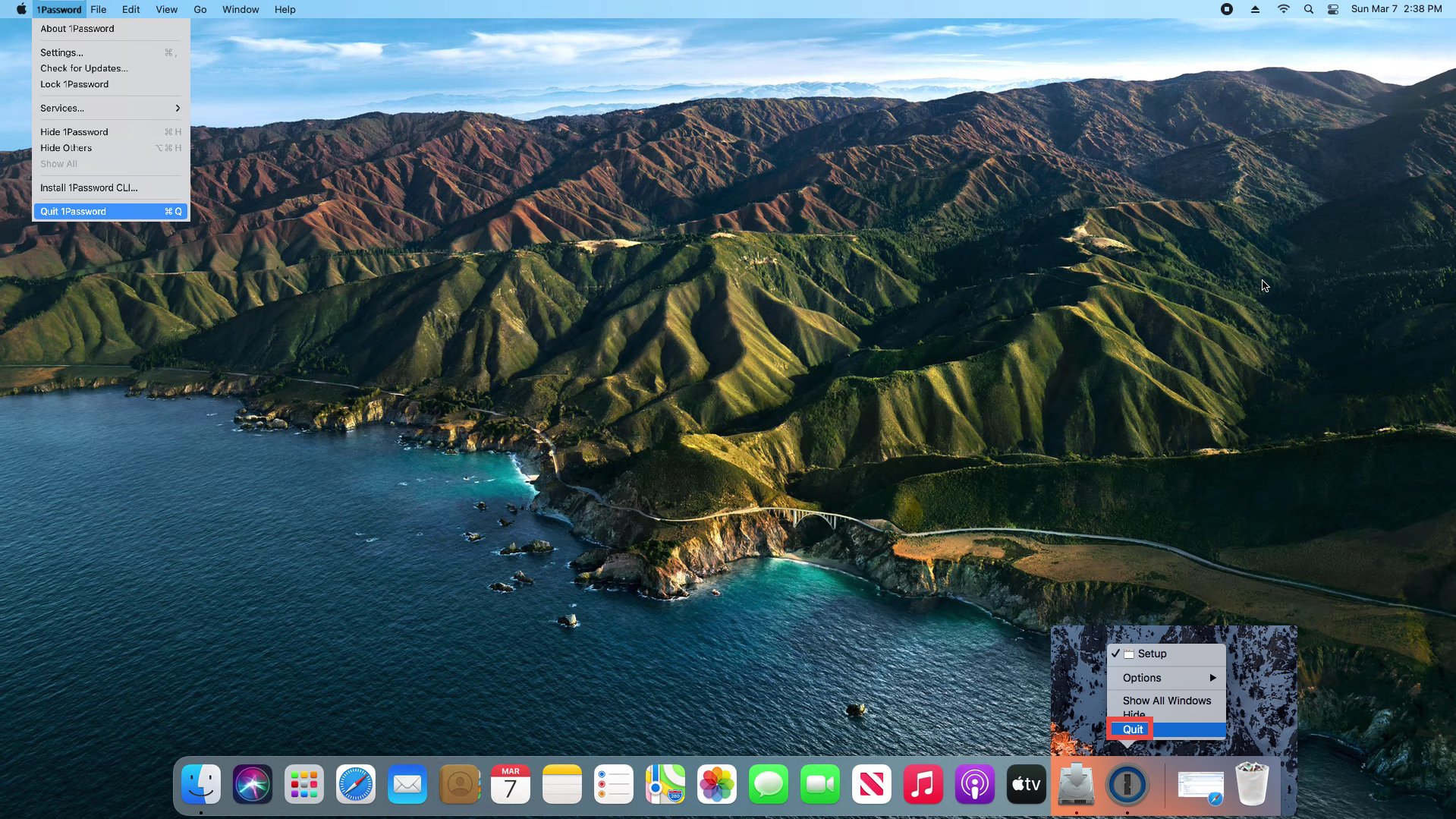The height and width of the screenshot is (819, 1456).
Task: Open Safari from the Dock
Action: point(356,784)
